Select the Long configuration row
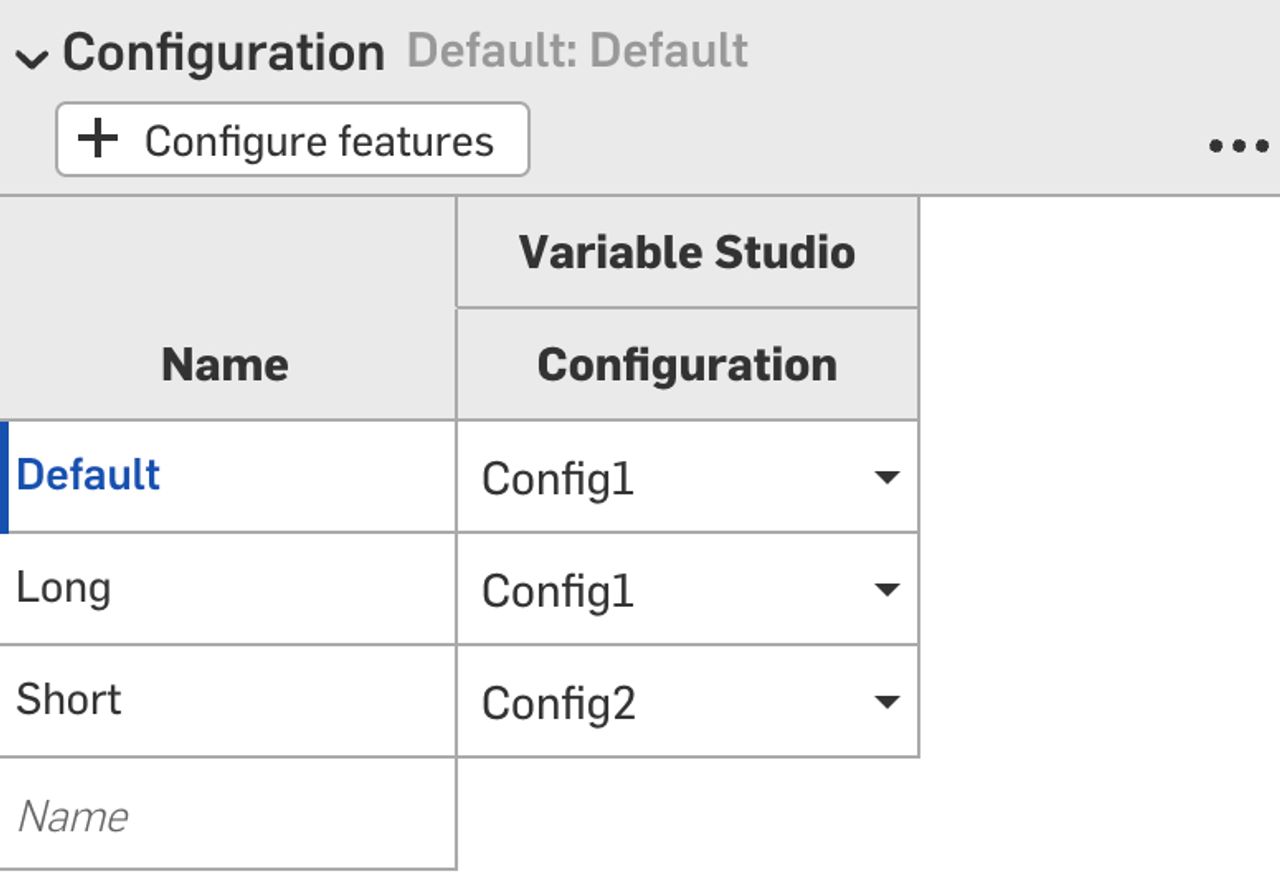The image size is (1280, 872). (x=65, y=588)
